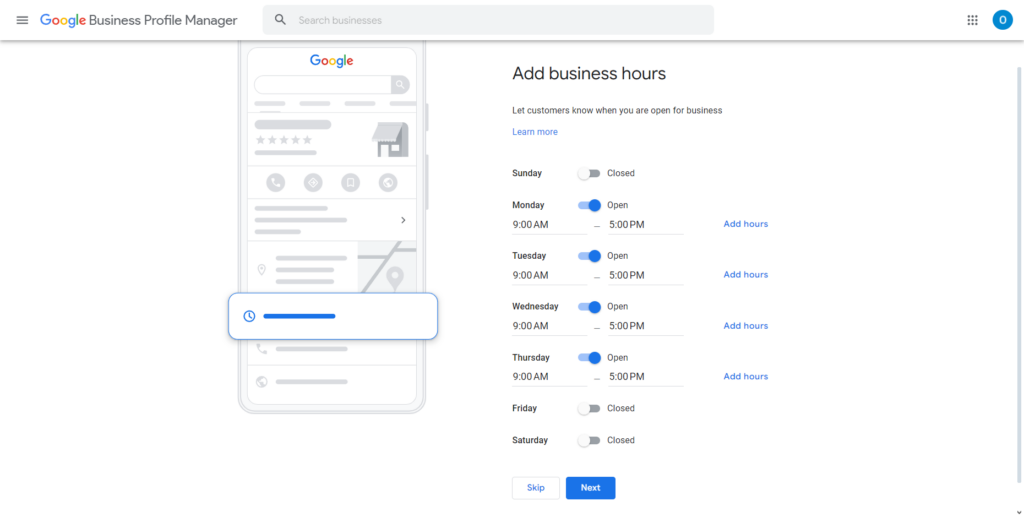The image size is (1024, 517).
Task: Click the Monday day label
Action: pos(528,205)
